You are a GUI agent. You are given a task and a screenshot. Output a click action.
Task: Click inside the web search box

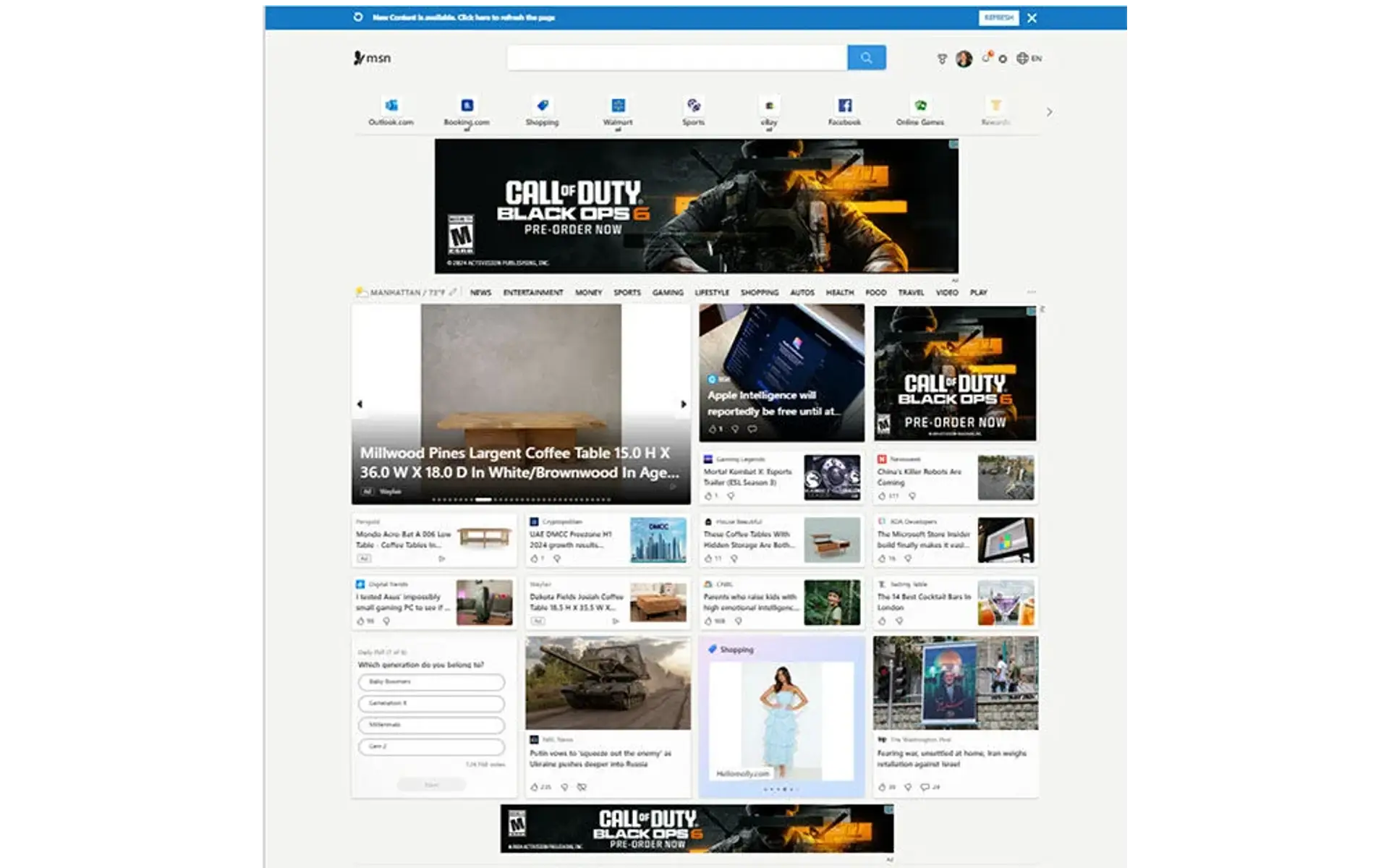[x=677, y=58]
